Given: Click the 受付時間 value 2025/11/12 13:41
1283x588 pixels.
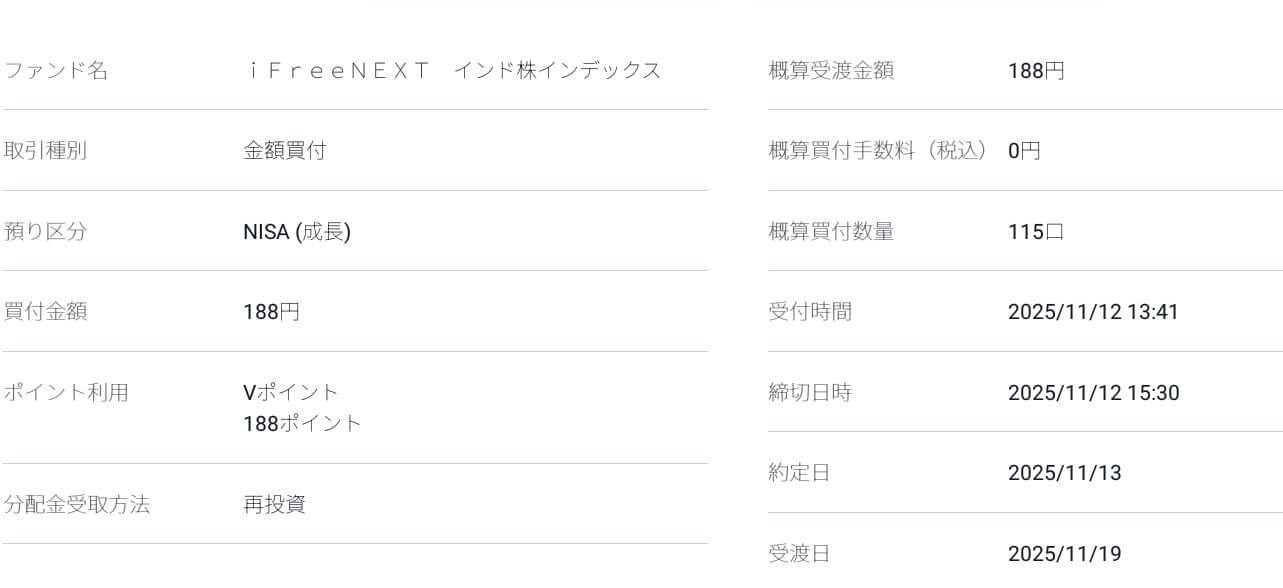Looking at the screenshot, I should click(x=1093, y=312).
